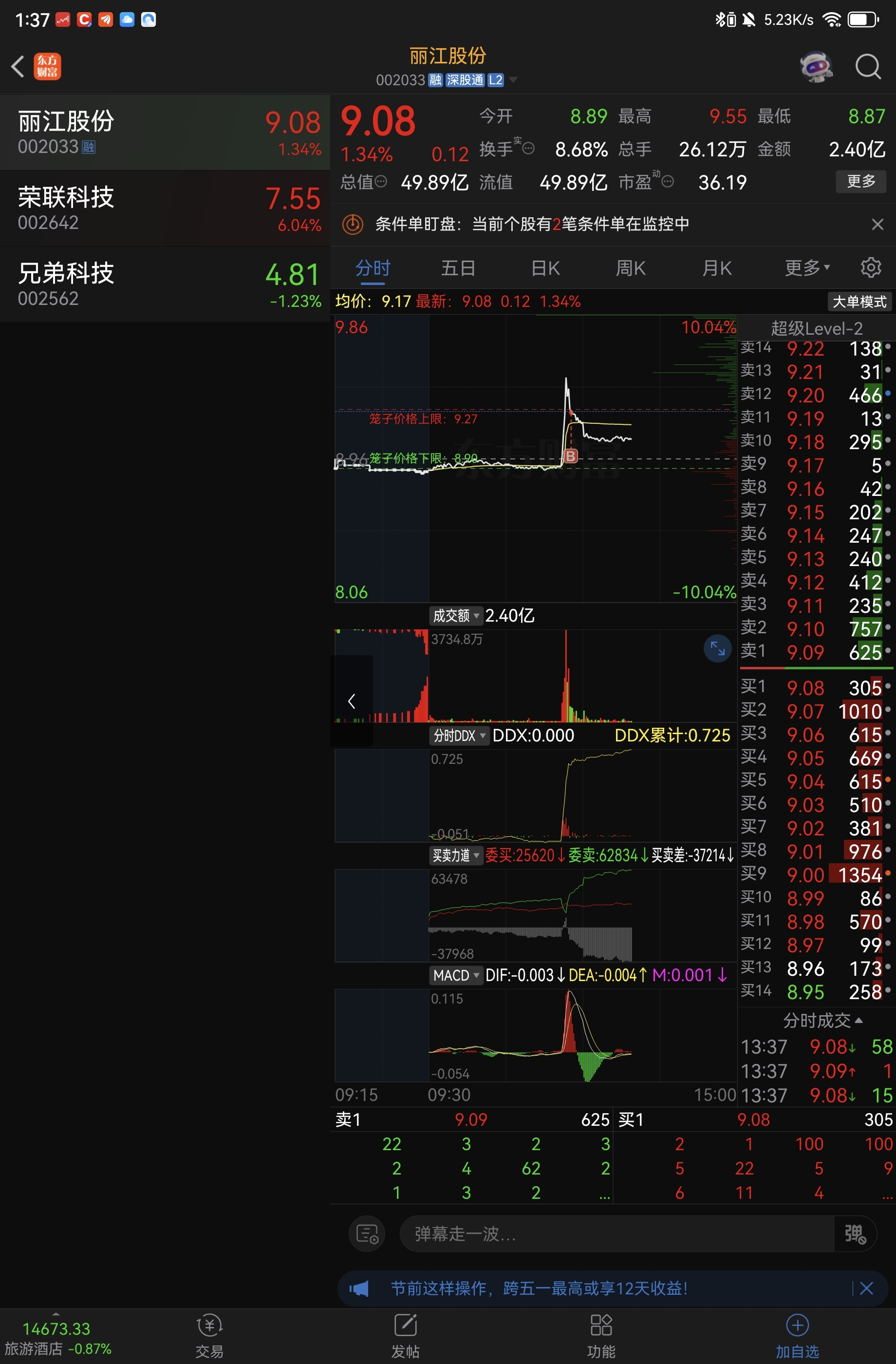Switch to the 周K tab
This screenshot has height=1364, width=896.
[631, 267]
